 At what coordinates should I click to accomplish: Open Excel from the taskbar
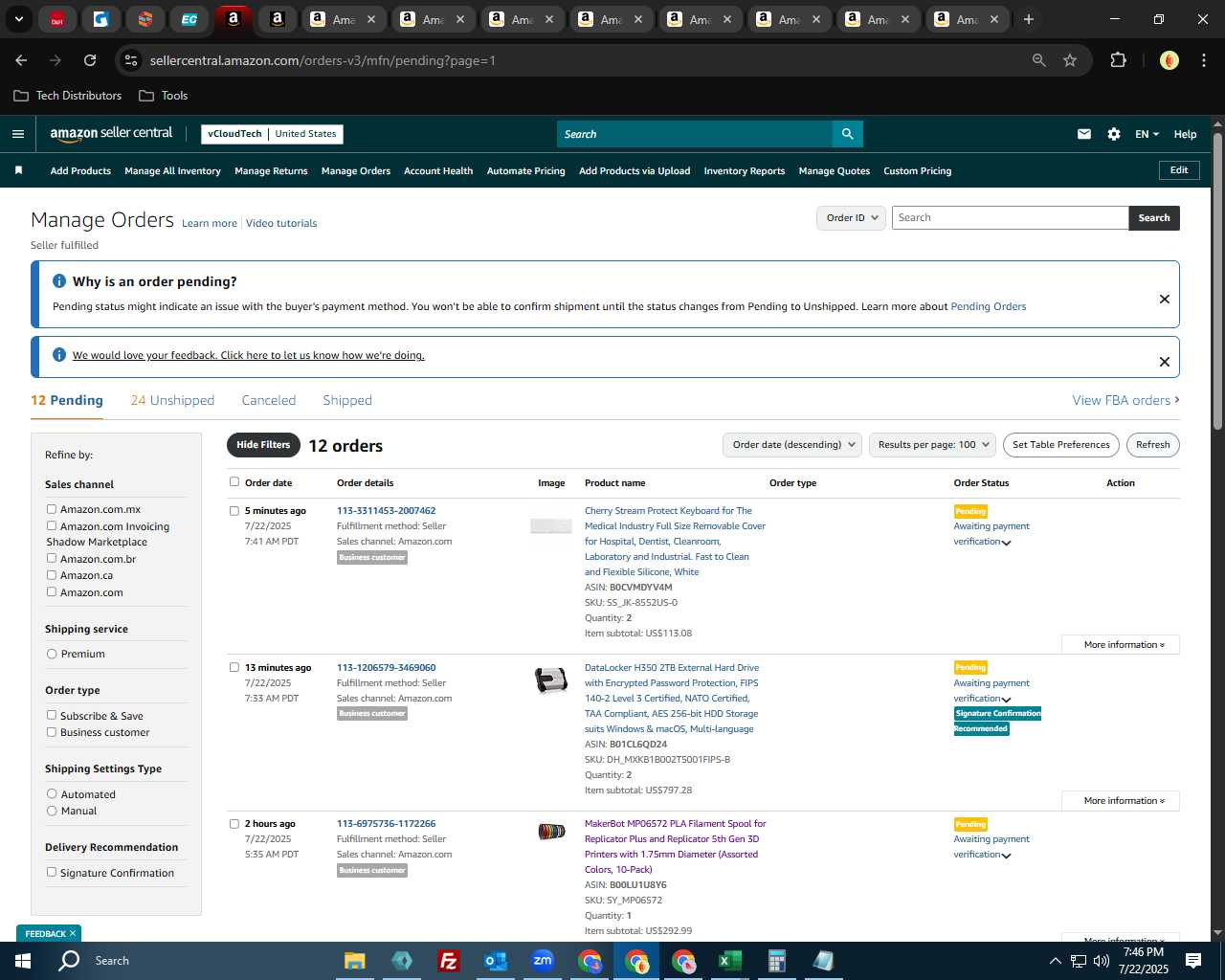click(729, 961)
